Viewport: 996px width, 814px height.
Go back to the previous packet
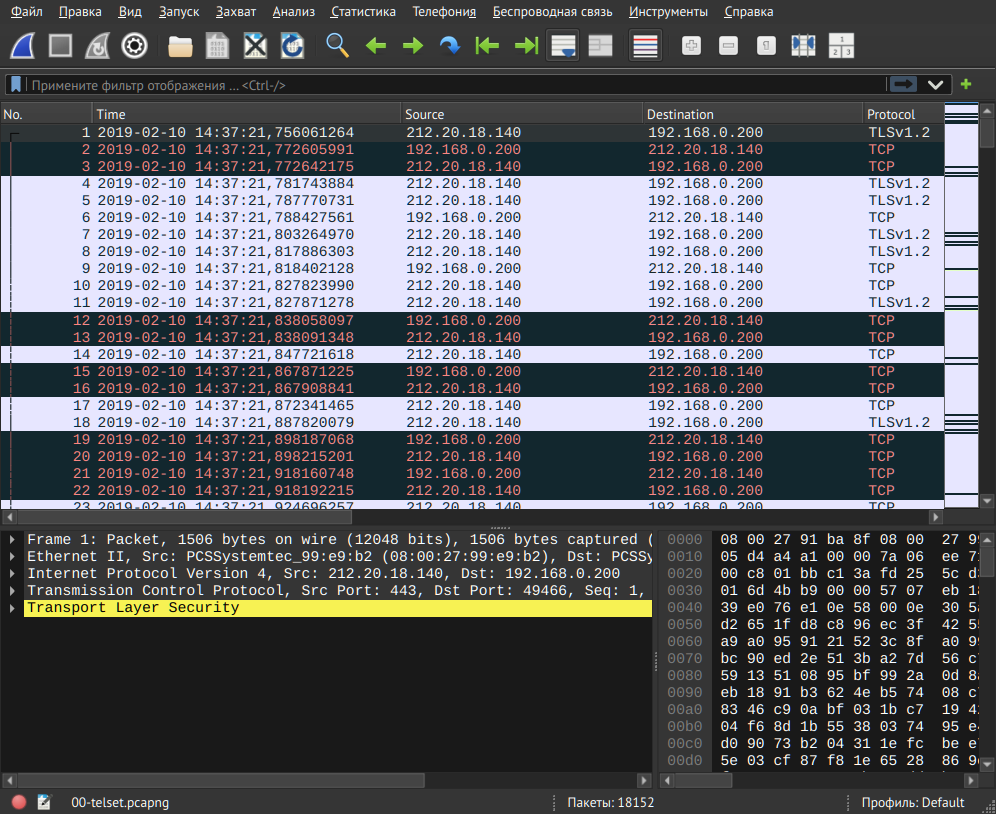376,46
